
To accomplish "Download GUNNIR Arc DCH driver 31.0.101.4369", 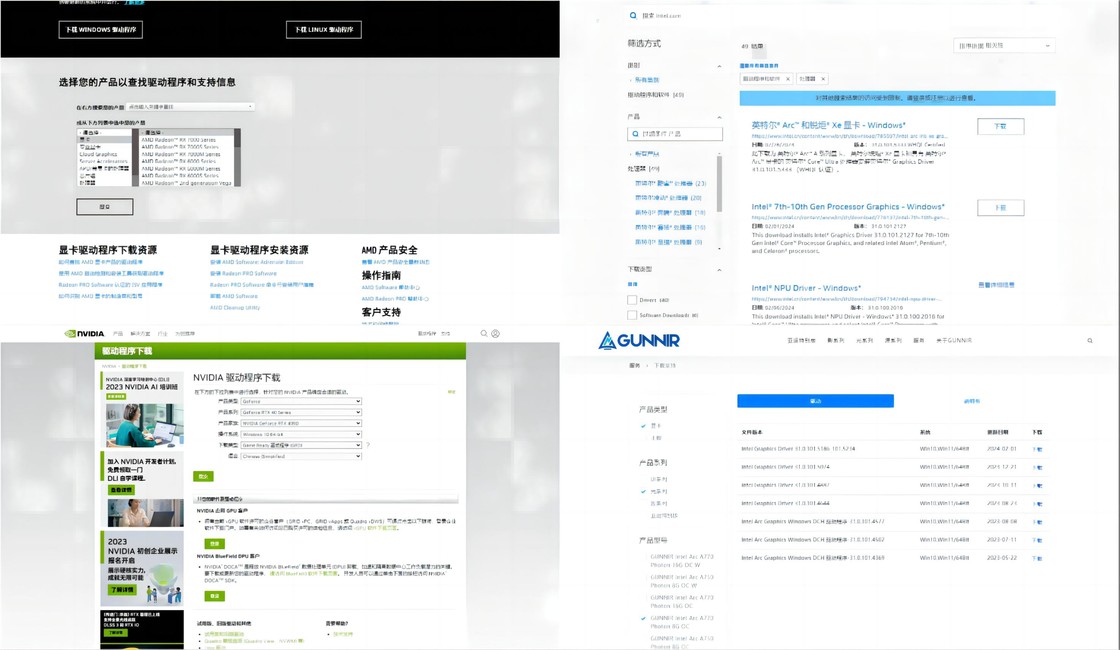I will pyautogui.click(x=1037, y=558).
